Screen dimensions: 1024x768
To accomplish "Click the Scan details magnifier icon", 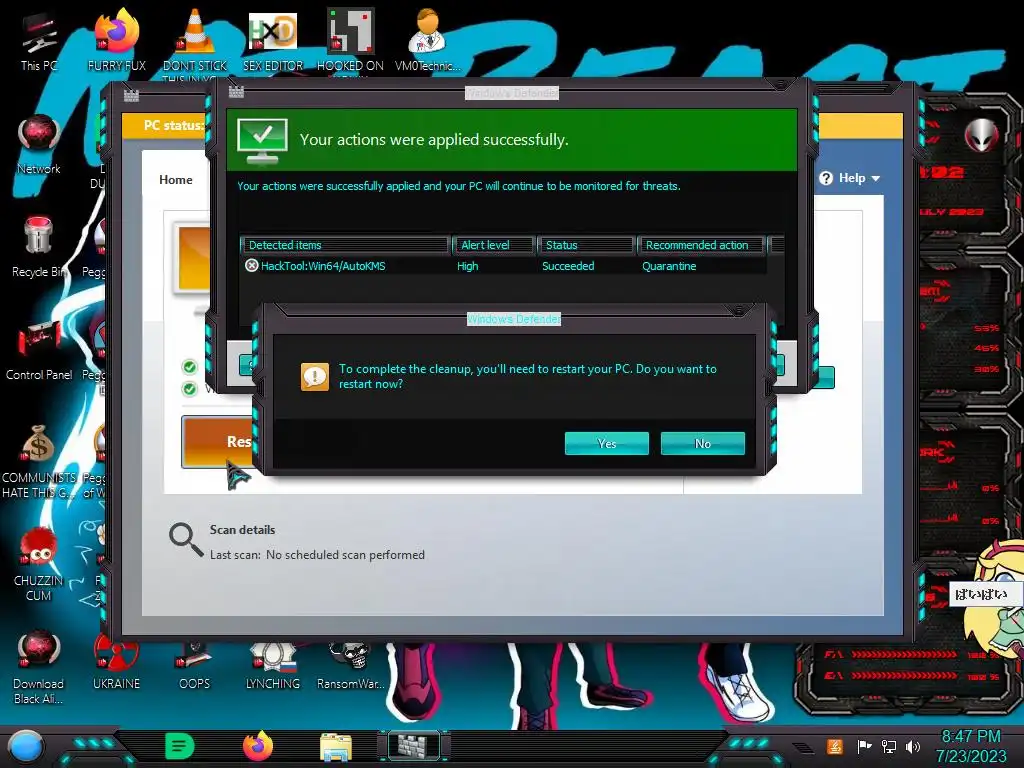I will tap(186, 540).
